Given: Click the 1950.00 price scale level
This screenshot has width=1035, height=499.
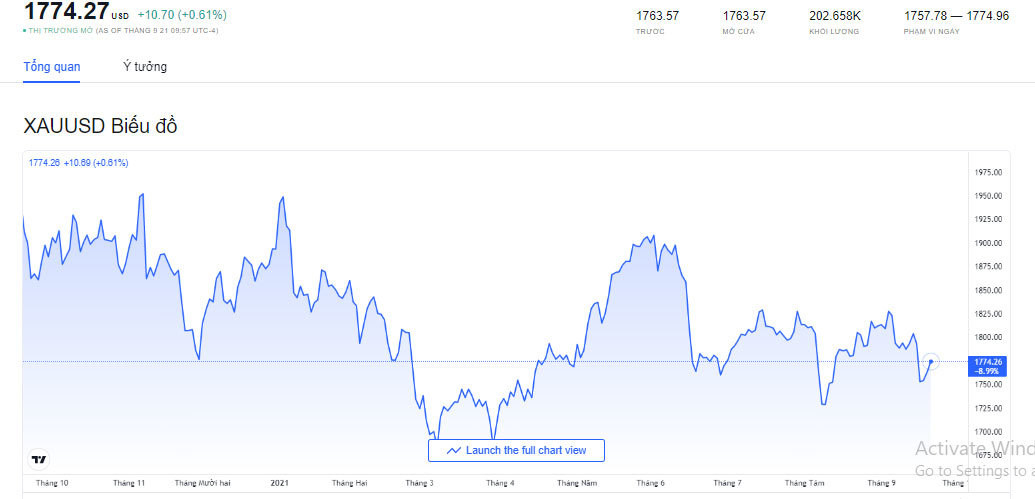Looking at the screenshot, I should point(989,196).
